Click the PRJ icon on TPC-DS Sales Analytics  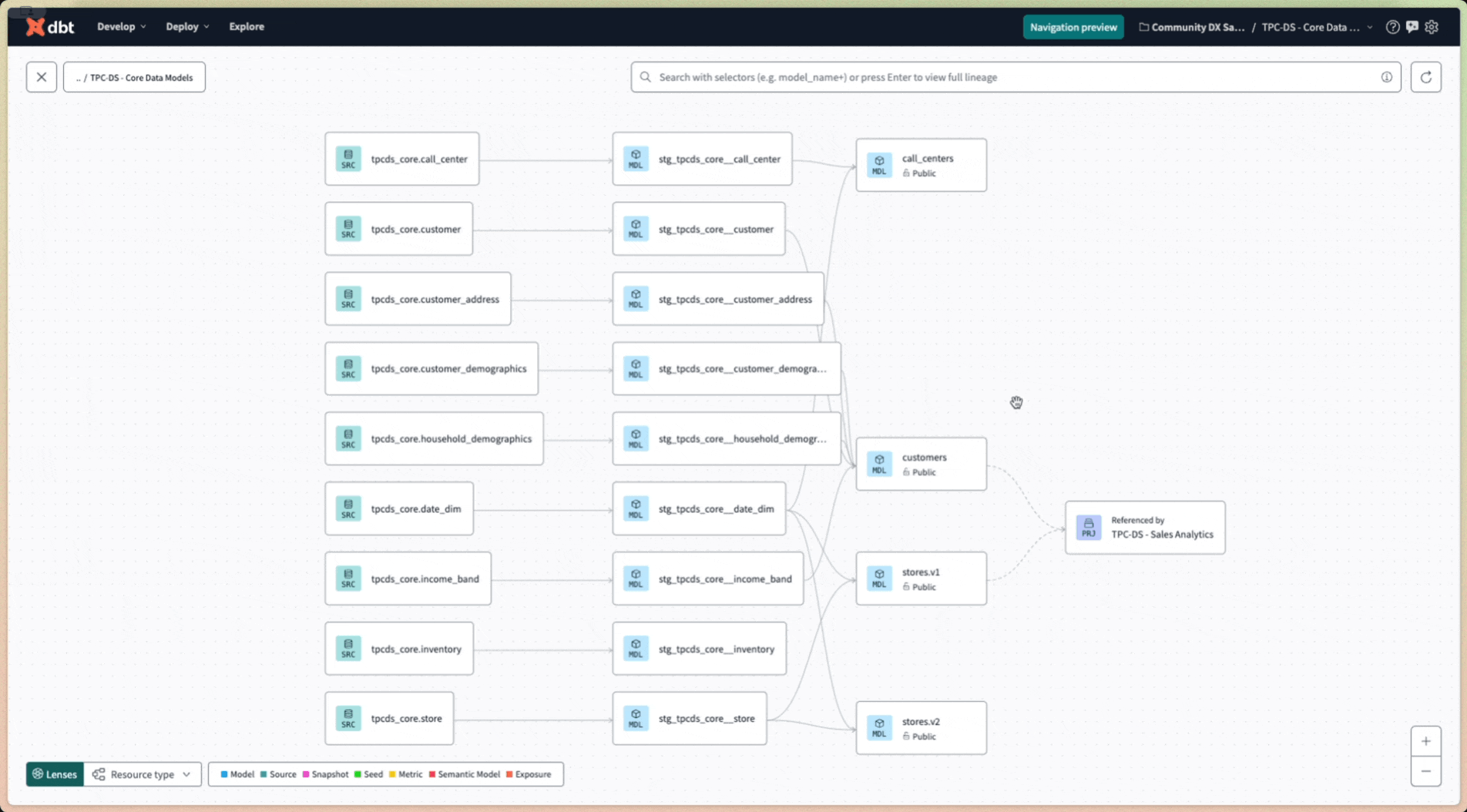click(x=1088, y=528)
